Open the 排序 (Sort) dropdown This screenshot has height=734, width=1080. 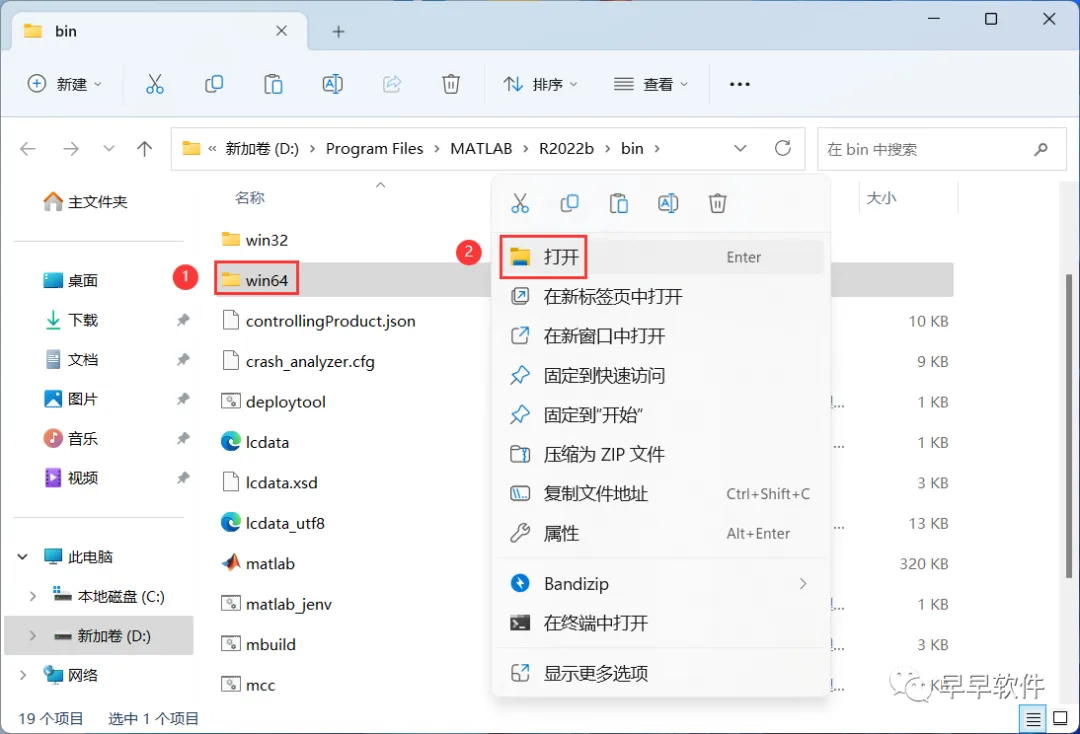[541, 84]
